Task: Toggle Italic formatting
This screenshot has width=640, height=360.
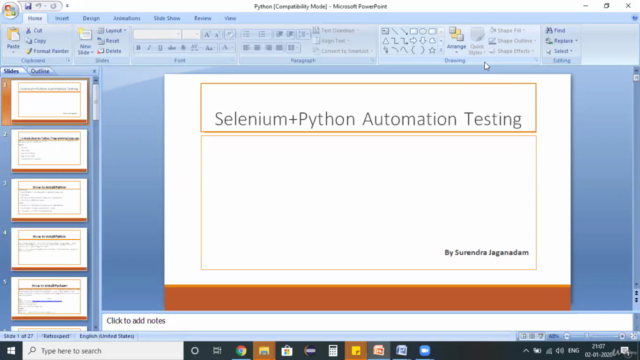Action: point(149,48)
